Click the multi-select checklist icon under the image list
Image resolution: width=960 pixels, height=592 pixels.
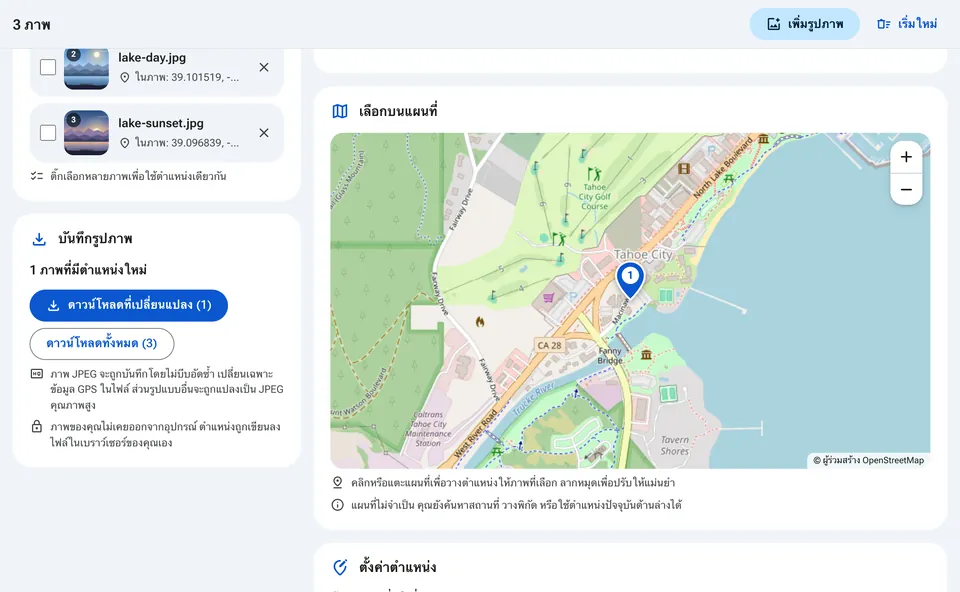tap(37, 176)
